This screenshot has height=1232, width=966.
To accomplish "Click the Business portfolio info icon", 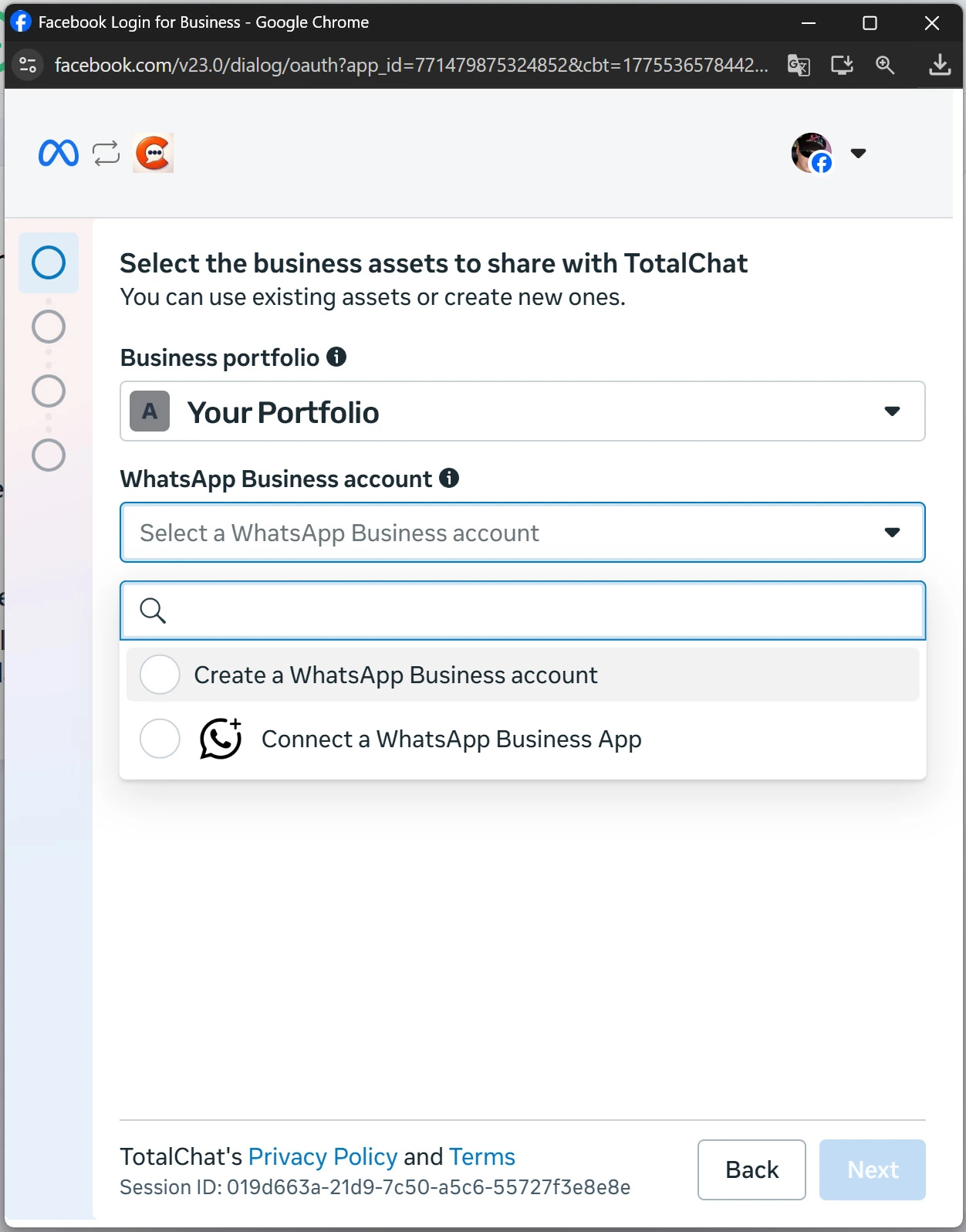I will (x=336, y=357).
